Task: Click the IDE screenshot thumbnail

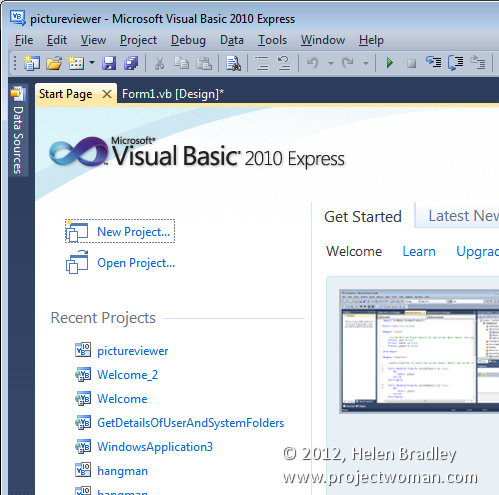Action: coord(419,351)
